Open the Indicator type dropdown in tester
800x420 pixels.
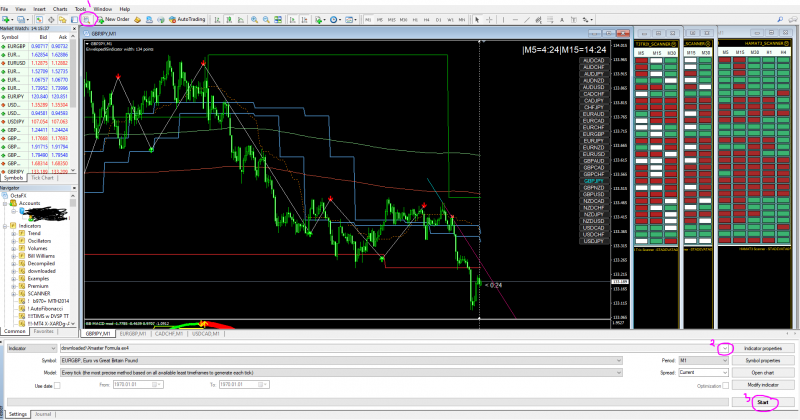[x=31, y=348]
